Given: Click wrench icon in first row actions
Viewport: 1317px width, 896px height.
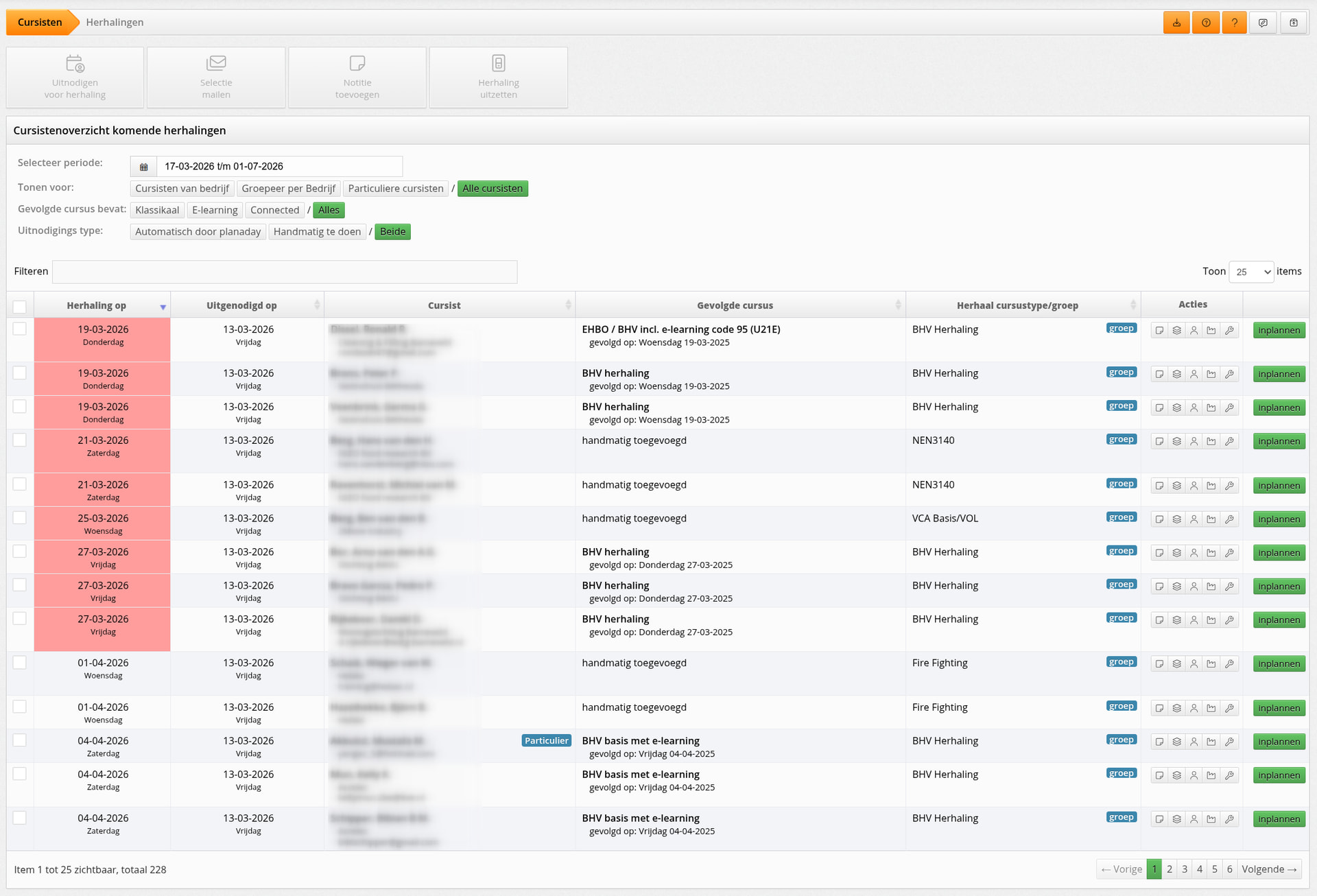Looking at the screenshot, I should 1229,331.
